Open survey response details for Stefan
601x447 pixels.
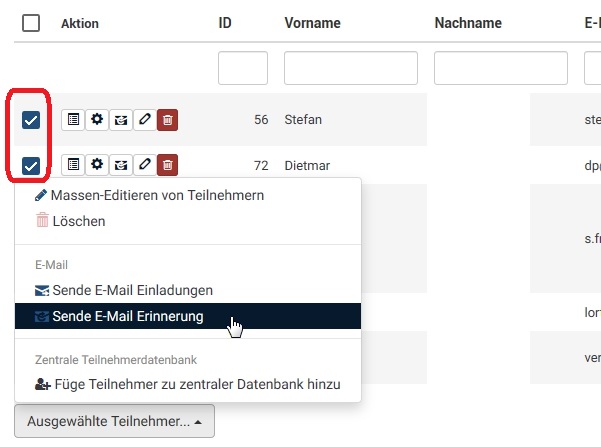pos(73,120)
